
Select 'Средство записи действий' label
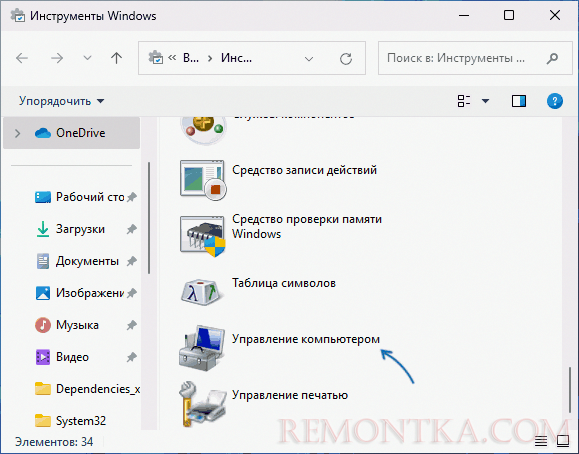(x=304, y=170)
